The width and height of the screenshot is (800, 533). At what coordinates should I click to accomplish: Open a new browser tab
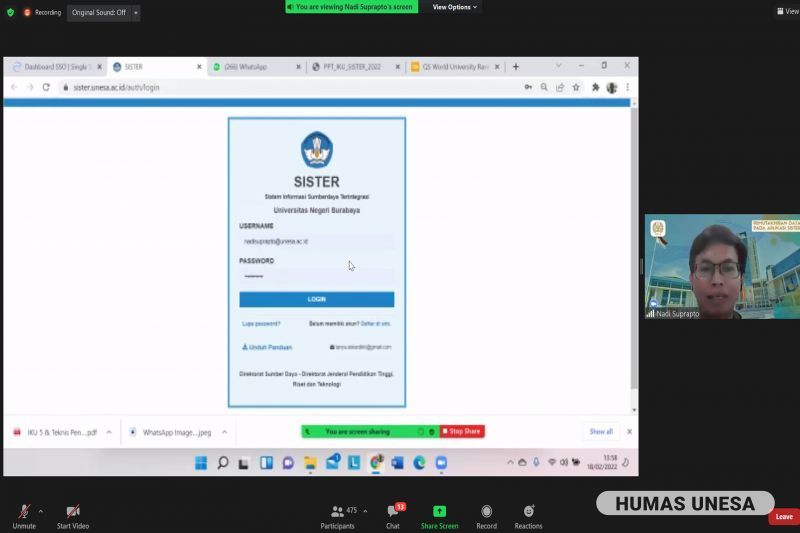tap(516, 67)
